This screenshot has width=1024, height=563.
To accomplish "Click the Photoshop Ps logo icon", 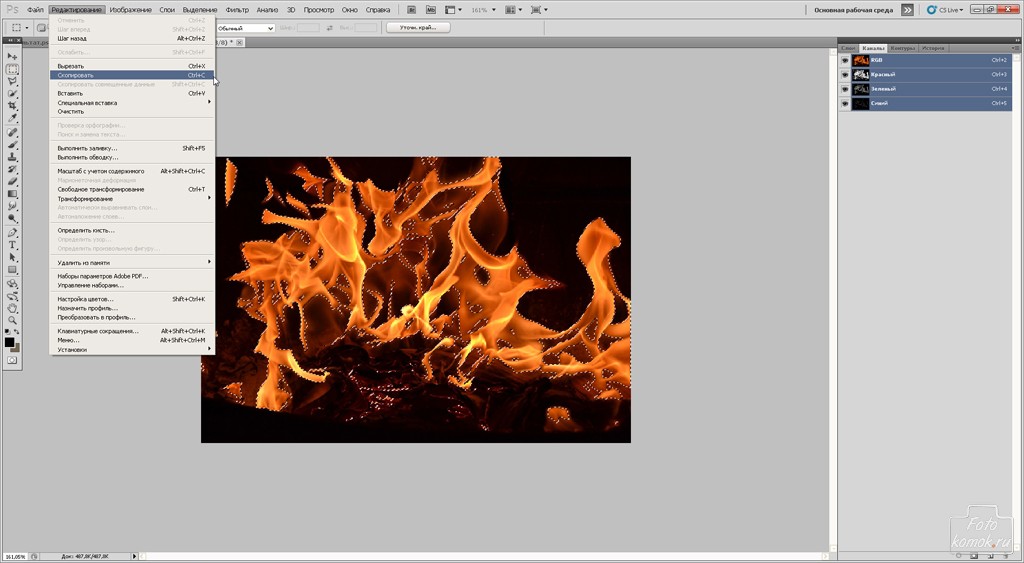I will (x=12, y=10).
